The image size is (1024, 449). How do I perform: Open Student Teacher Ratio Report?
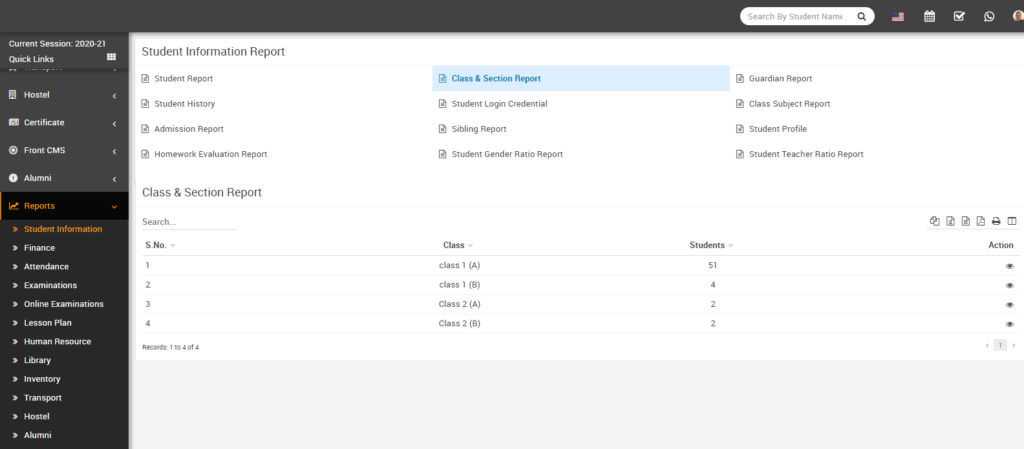point(807,155)
